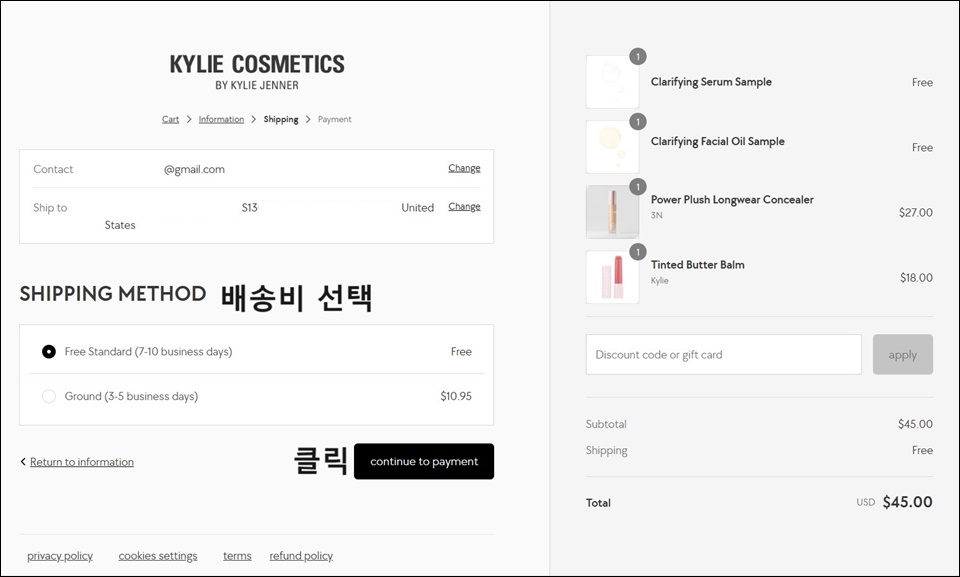Open the privacy policy link

pos(60,556)
